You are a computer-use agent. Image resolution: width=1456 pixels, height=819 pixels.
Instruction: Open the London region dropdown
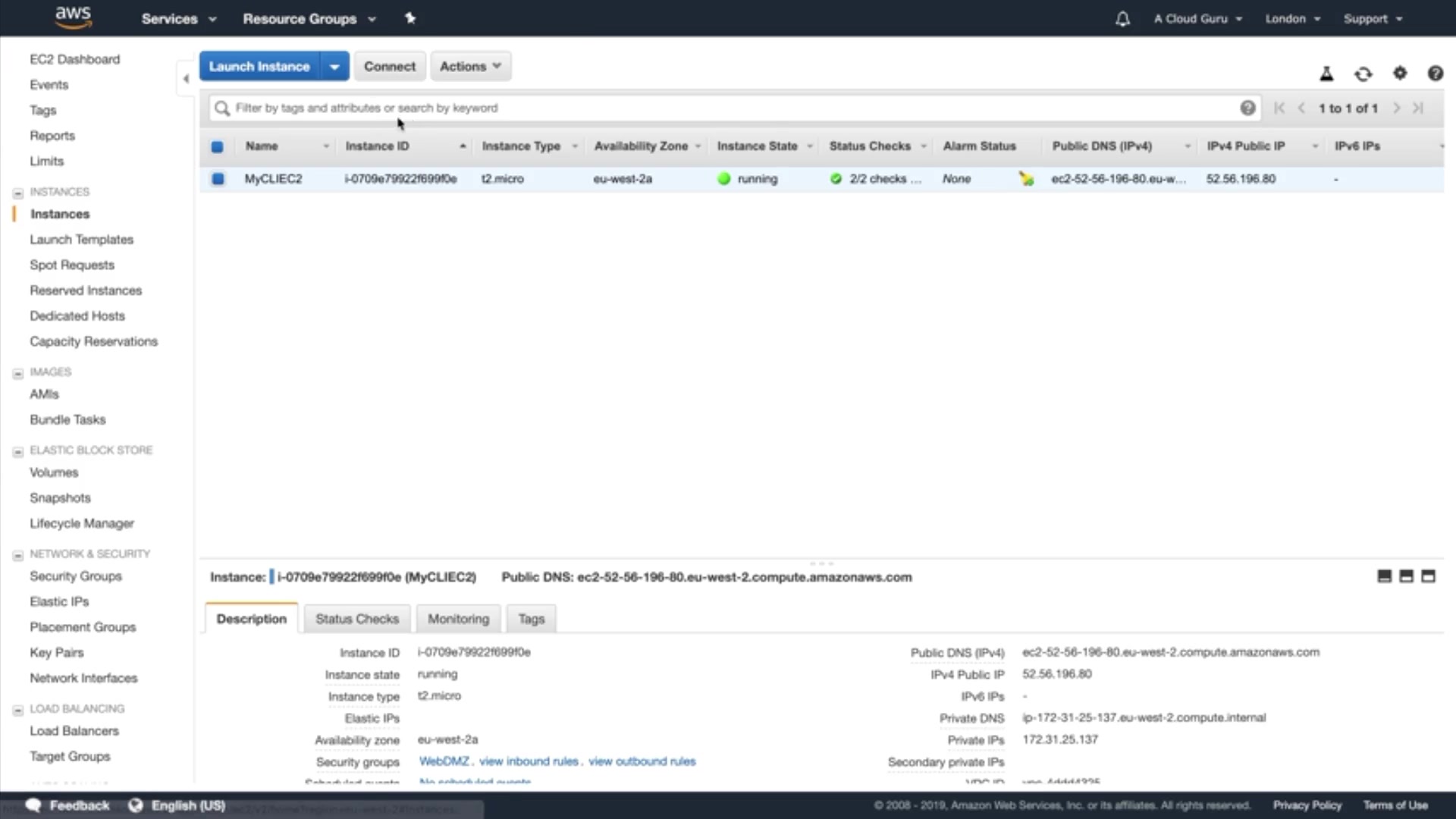pos(1292,19)
